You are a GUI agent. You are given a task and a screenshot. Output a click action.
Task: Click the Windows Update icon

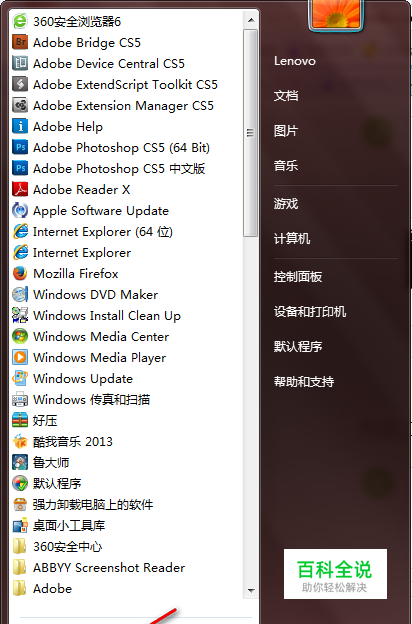coord(20,378)
